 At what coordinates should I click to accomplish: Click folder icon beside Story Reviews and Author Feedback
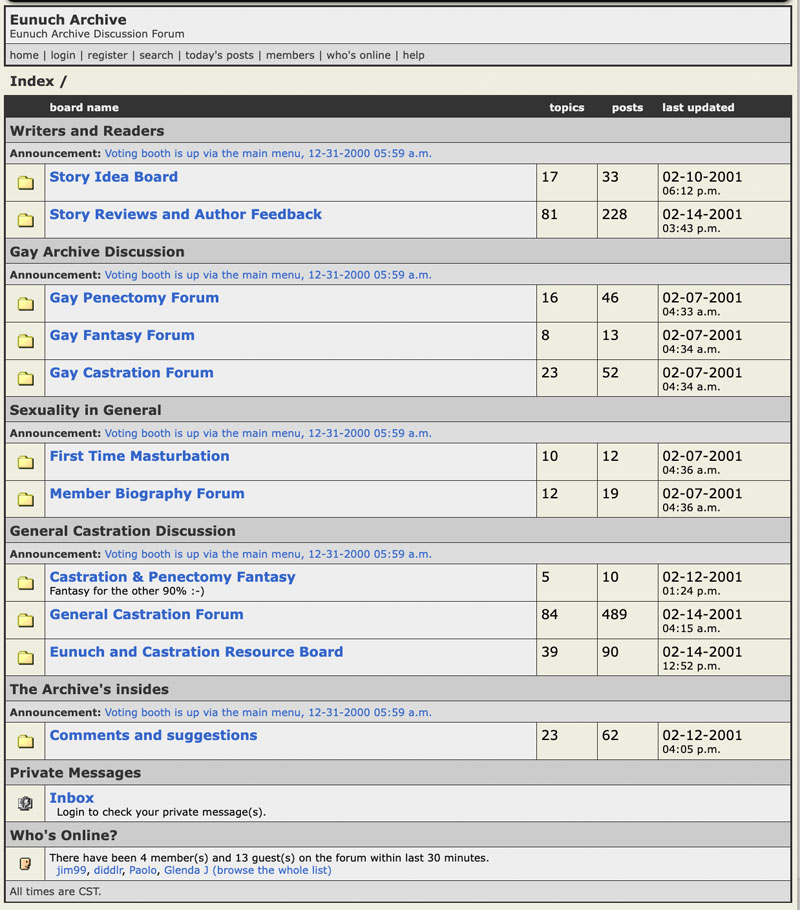point(26,220)
